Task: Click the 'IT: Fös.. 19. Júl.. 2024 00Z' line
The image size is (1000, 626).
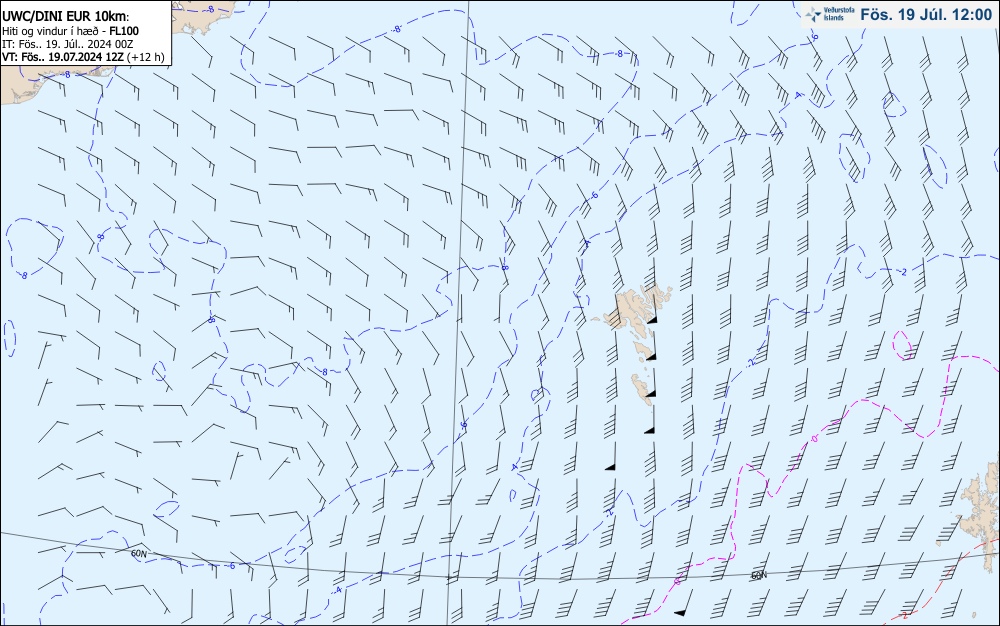Action: (x=68, y=44)
